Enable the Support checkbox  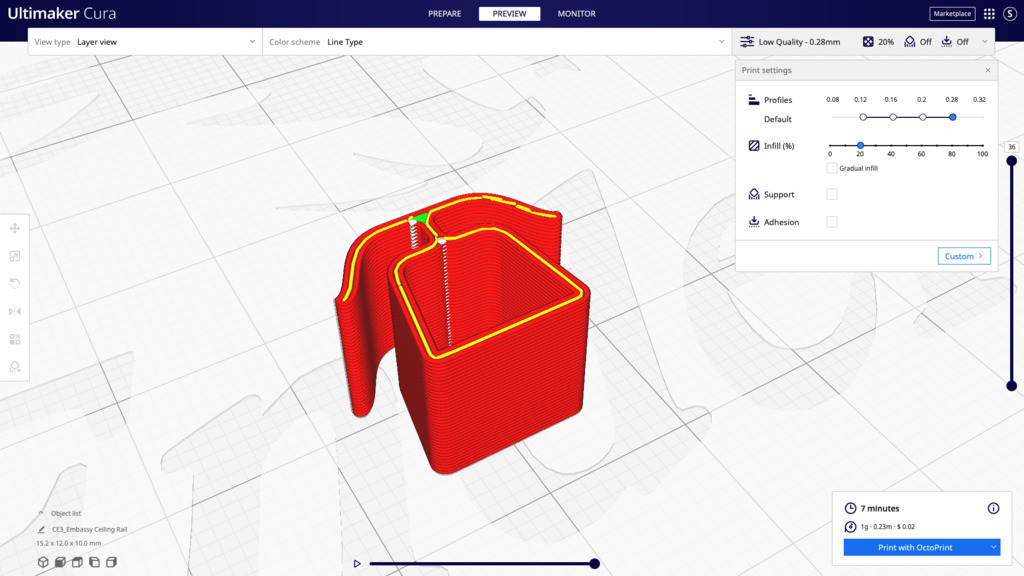tap(831, 194)
